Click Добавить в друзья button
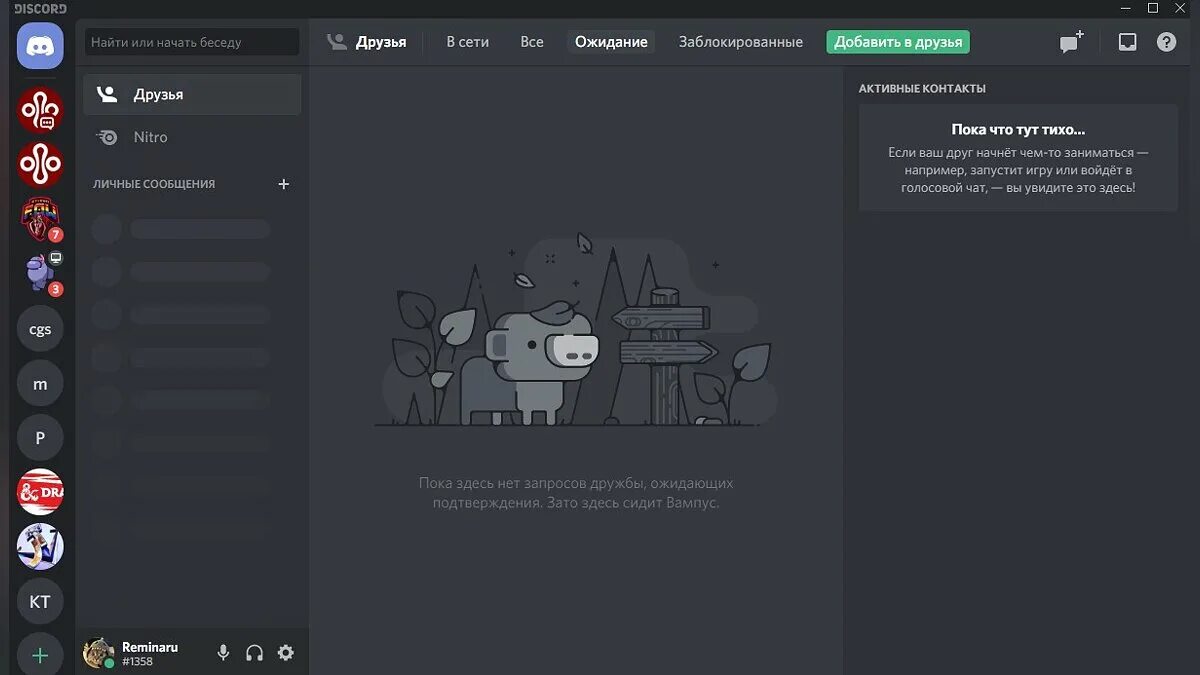Viewport: 1200px width, 675px height. 898,42
